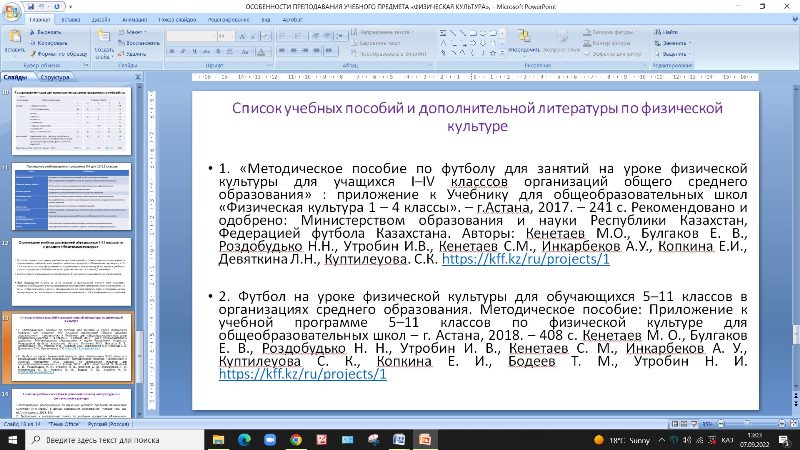800x450 pixels.
Task: Click Русский (Россия) language in status bar
Action: coord(108,424)
